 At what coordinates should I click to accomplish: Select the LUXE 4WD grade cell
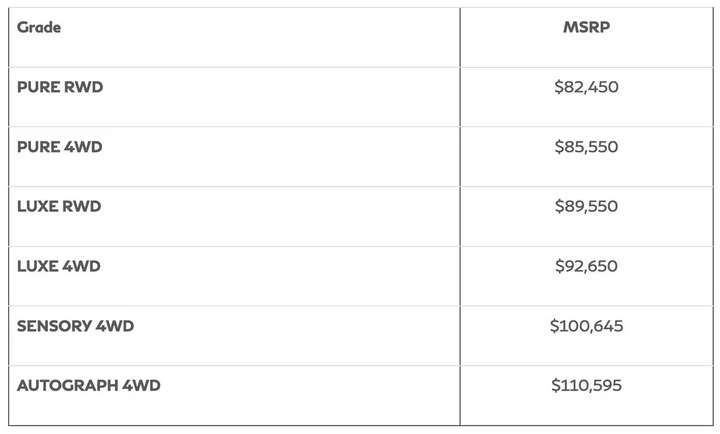(x=234, y=276)
